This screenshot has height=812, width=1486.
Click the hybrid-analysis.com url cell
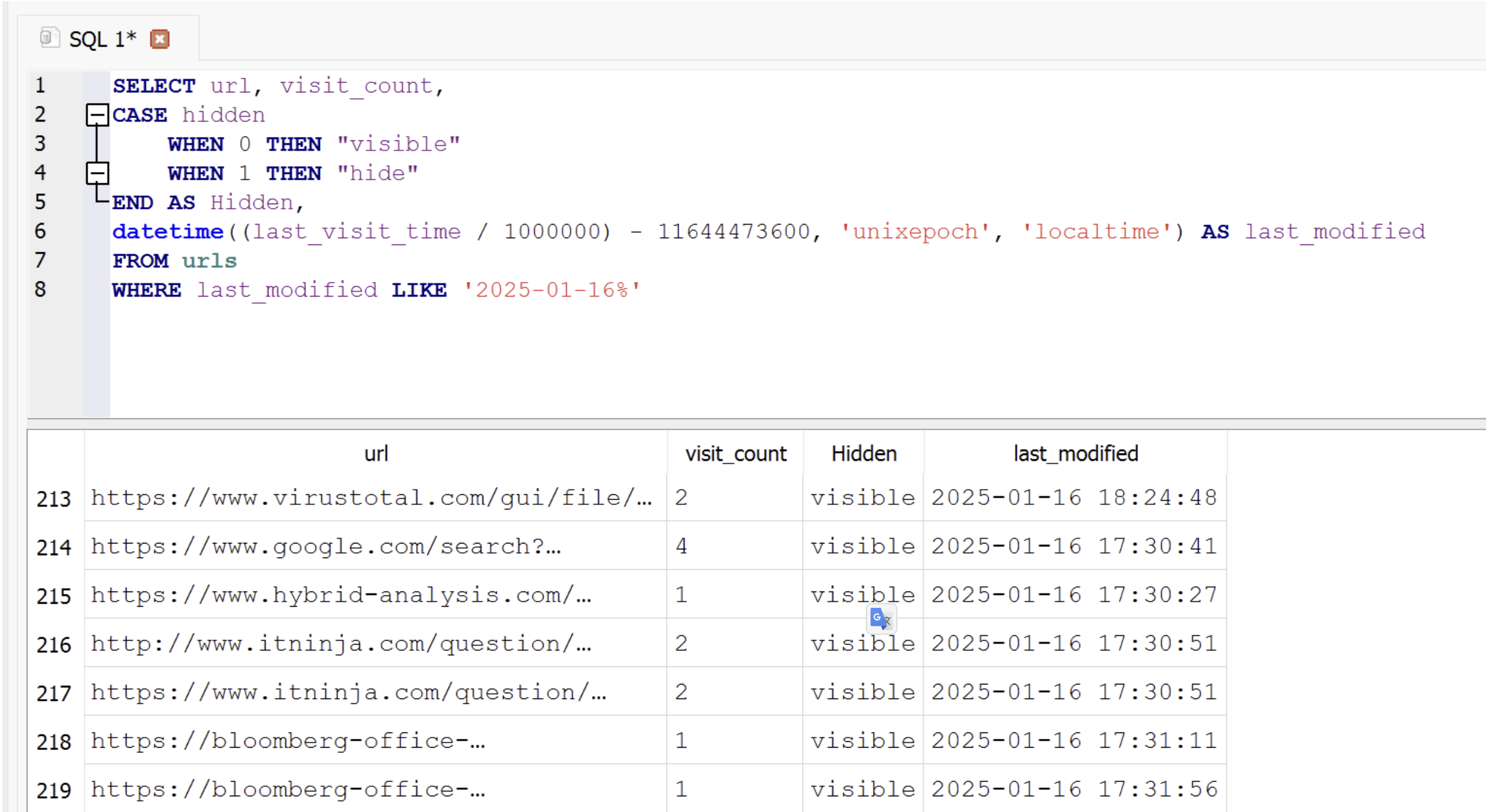(x=342, y=595)
